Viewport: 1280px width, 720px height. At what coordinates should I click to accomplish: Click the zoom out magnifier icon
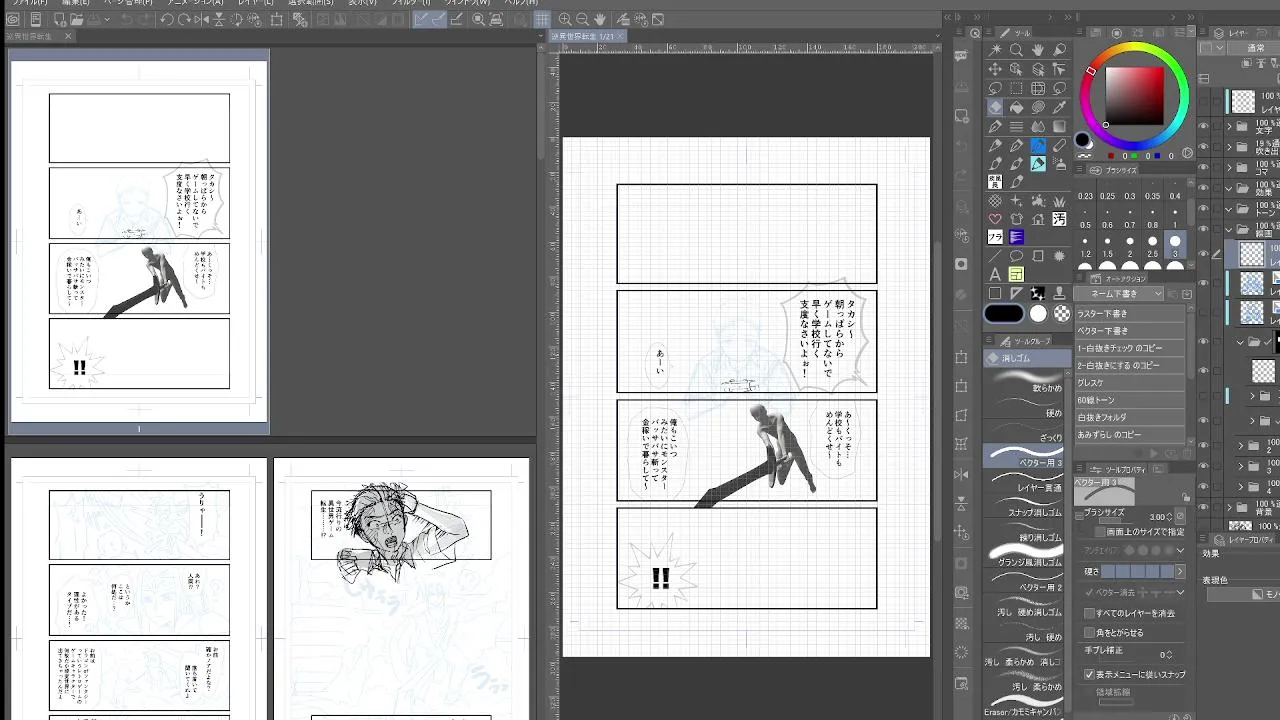[x=582, y=19]
